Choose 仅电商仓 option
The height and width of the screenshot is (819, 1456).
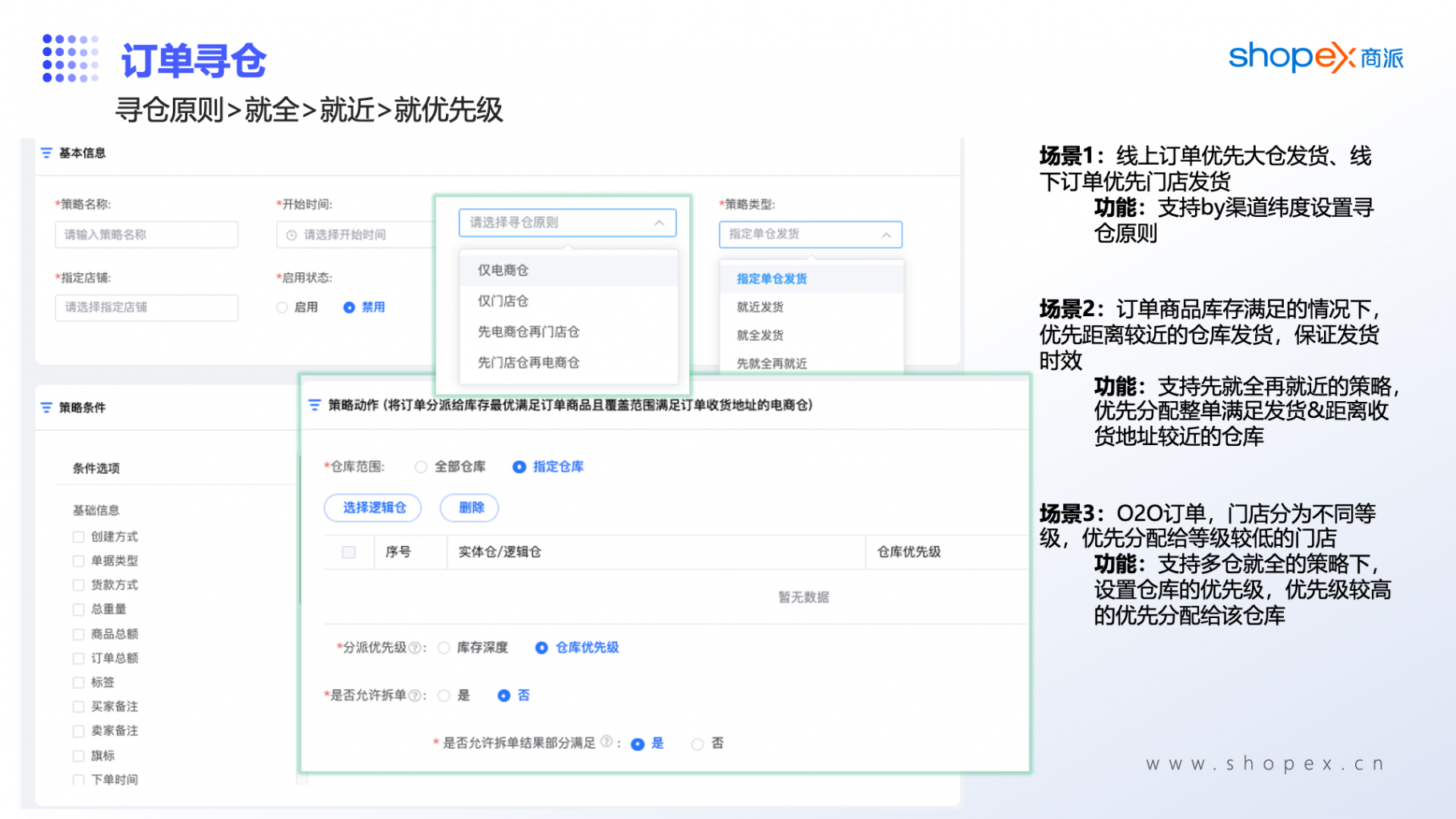coord(568,271)
